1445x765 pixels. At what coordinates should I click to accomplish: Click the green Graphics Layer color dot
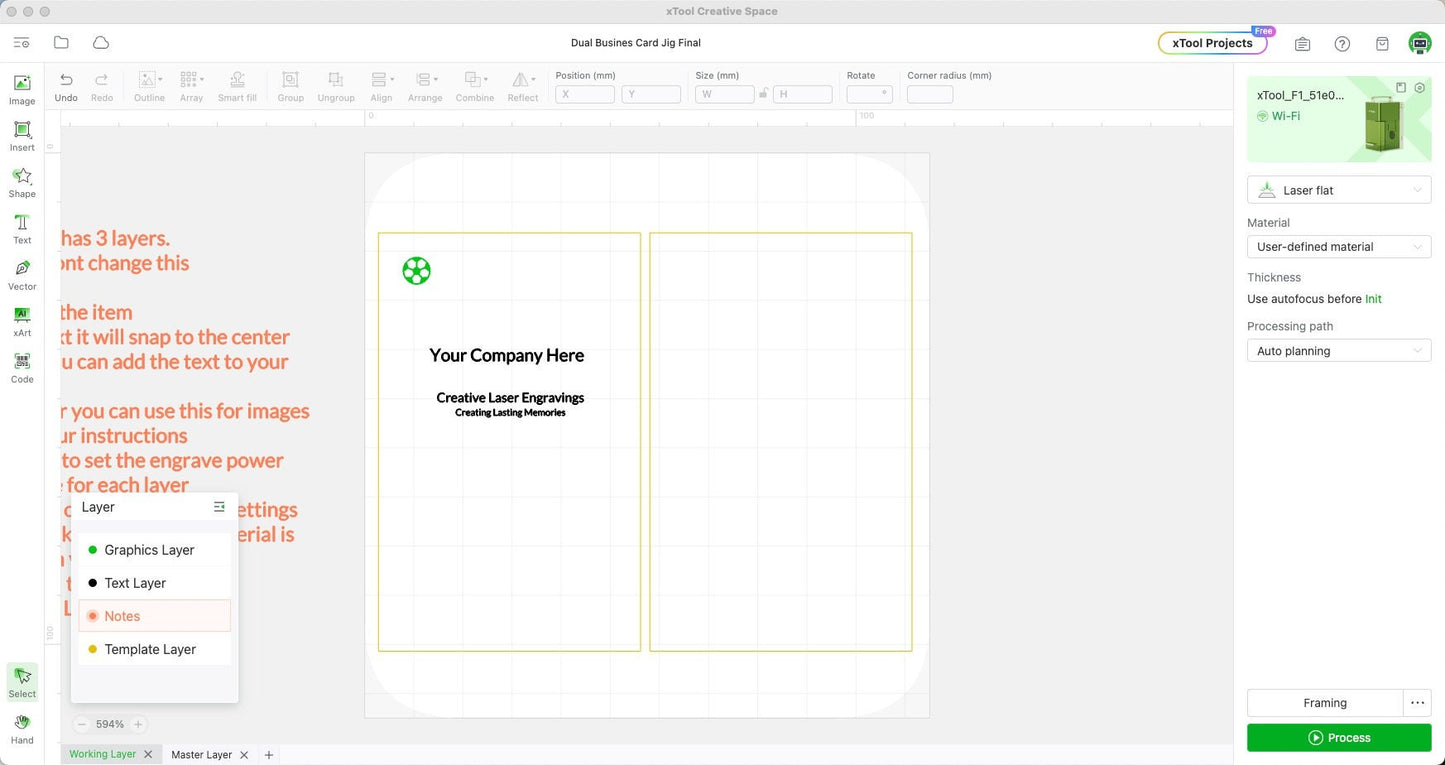[x=93, y=550]
